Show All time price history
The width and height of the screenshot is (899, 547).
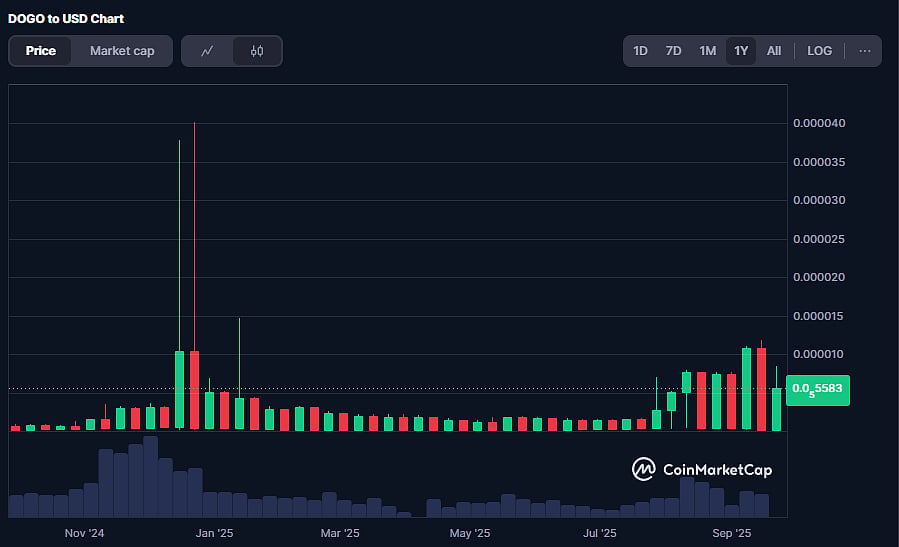[x=774, y=51]
